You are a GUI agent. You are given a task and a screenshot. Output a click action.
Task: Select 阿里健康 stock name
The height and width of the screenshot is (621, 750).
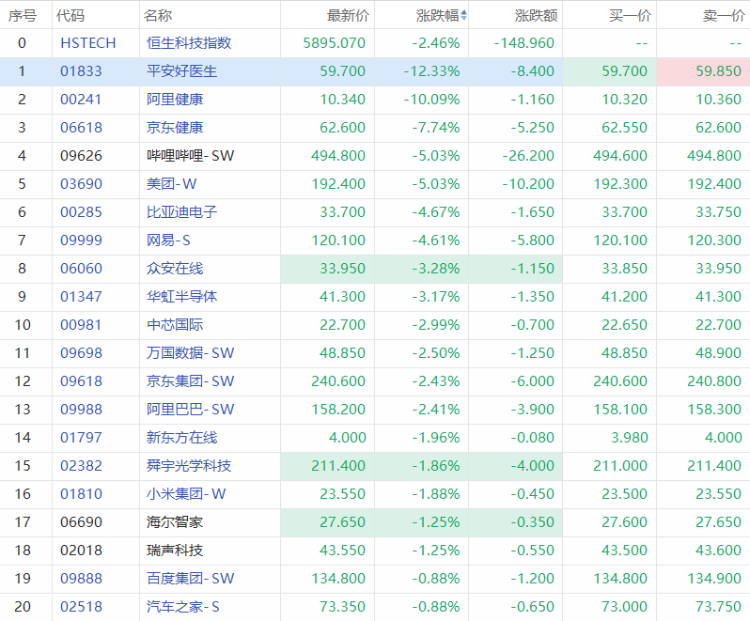point(175,100)
